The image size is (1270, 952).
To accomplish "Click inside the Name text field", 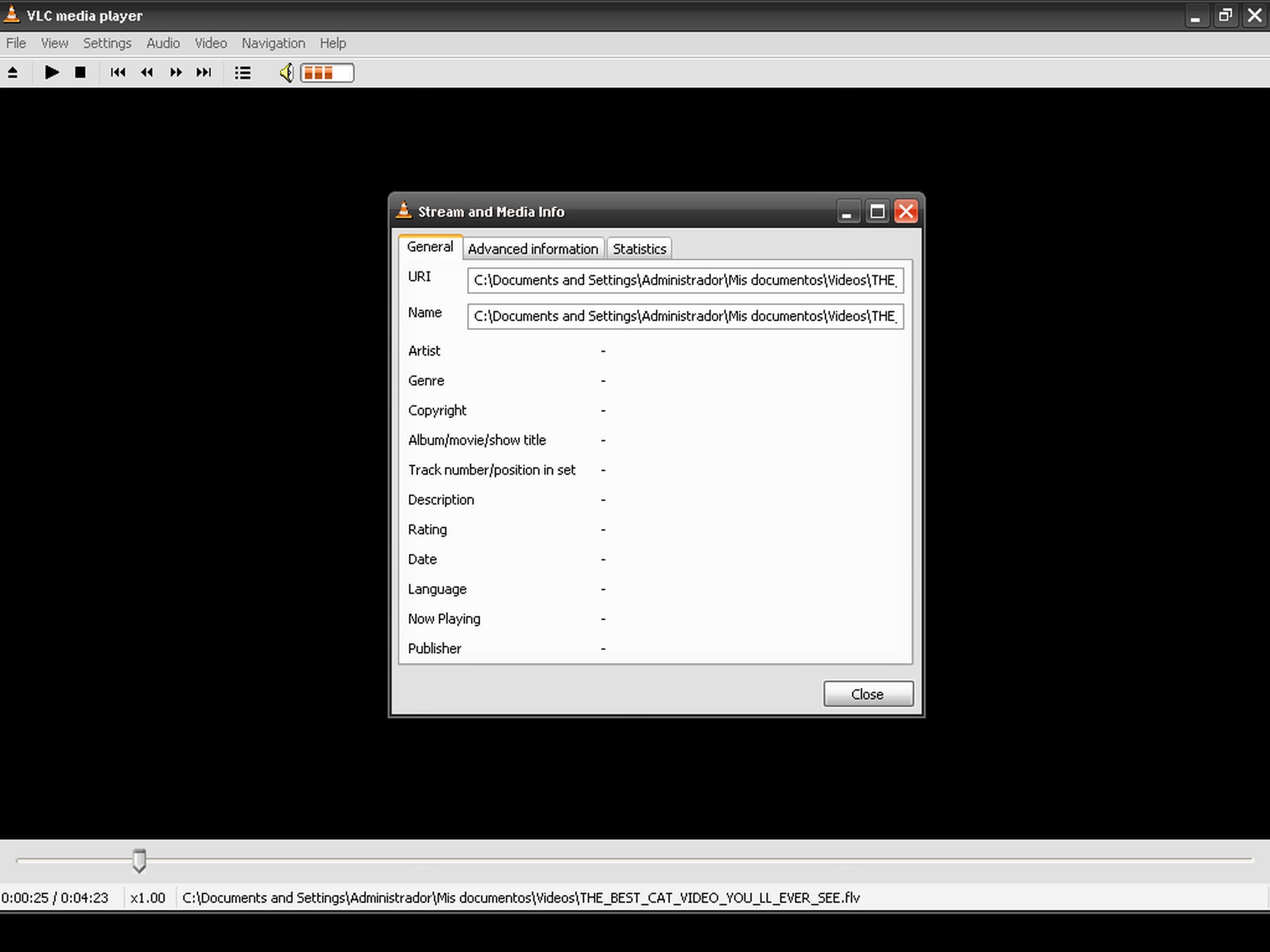I will tap(685, 317).
